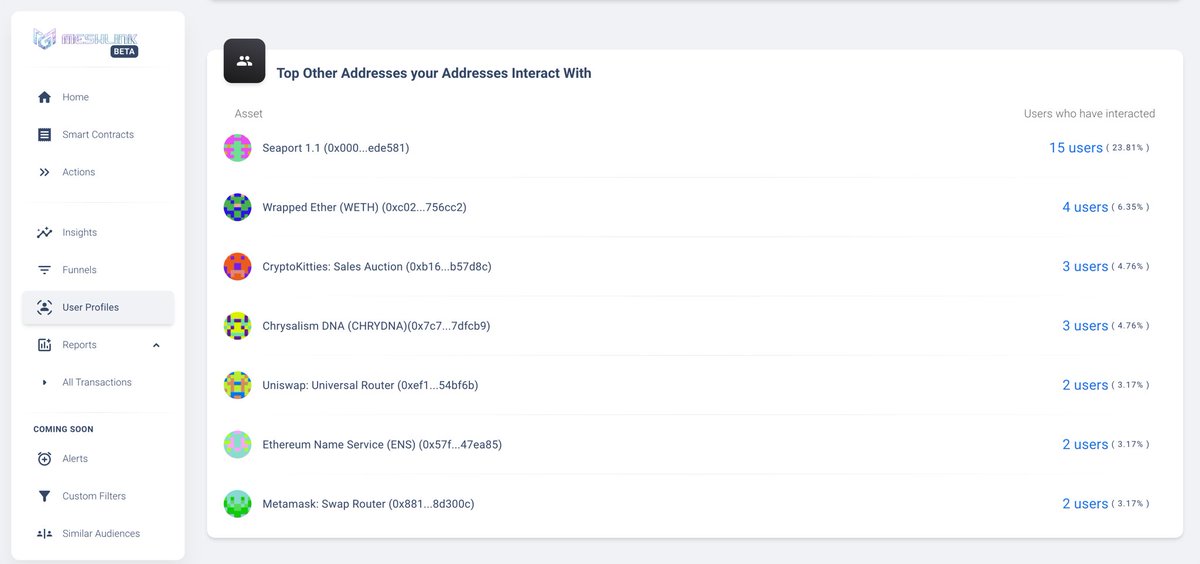Click the Chrysalism DNA identicon avatar
1200x564 pixels.
237,326
